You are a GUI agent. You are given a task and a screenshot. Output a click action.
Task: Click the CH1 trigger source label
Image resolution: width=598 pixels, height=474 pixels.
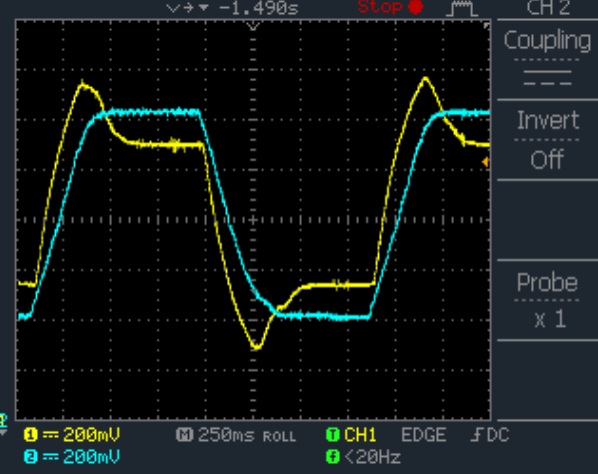point(360,435)
